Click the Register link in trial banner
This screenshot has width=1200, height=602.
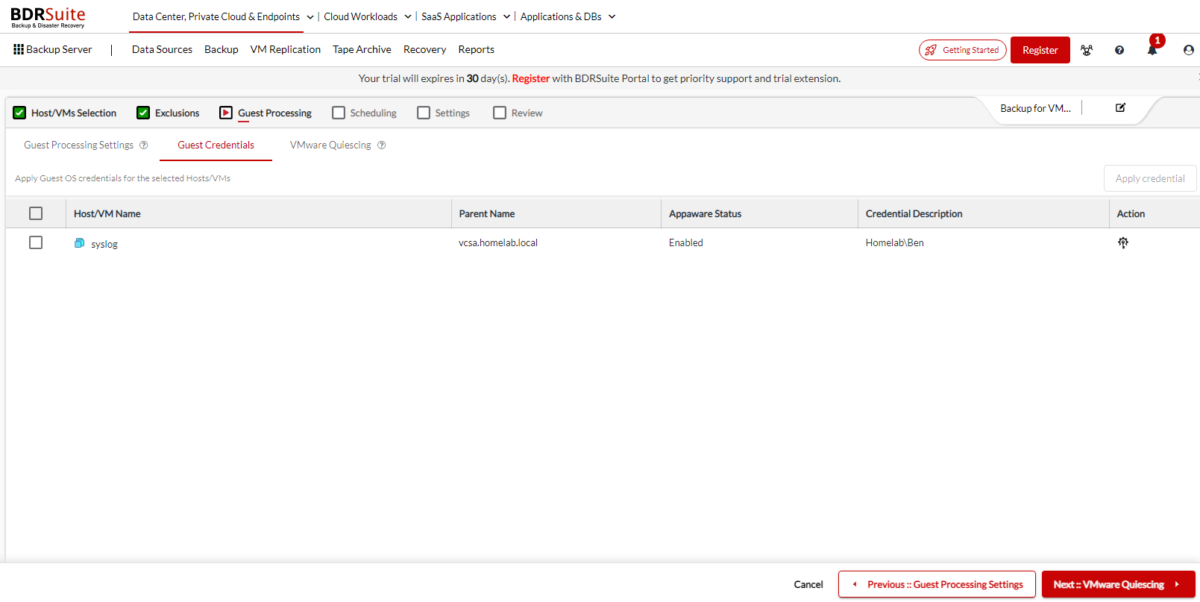pos(531,78)
